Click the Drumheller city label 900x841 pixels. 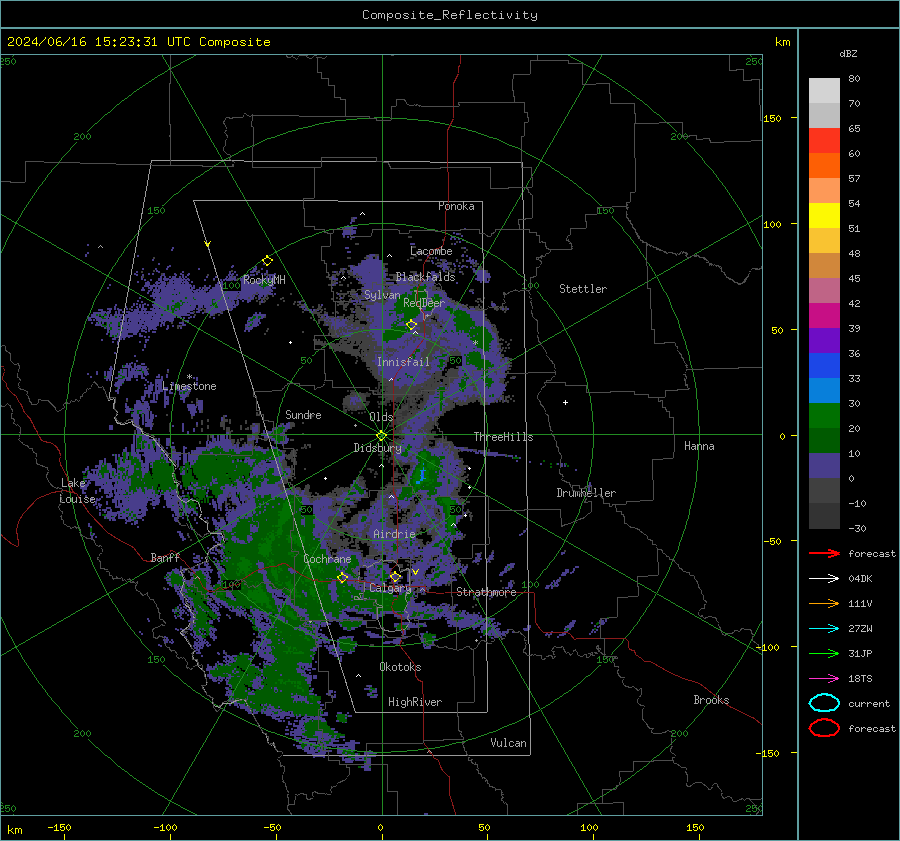click(x=586, y=493)
